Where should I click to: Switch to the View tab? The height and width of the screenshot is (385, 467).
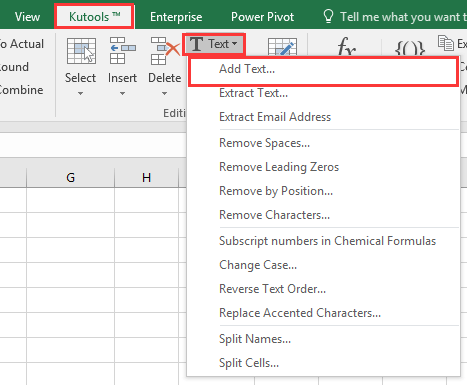27,17
